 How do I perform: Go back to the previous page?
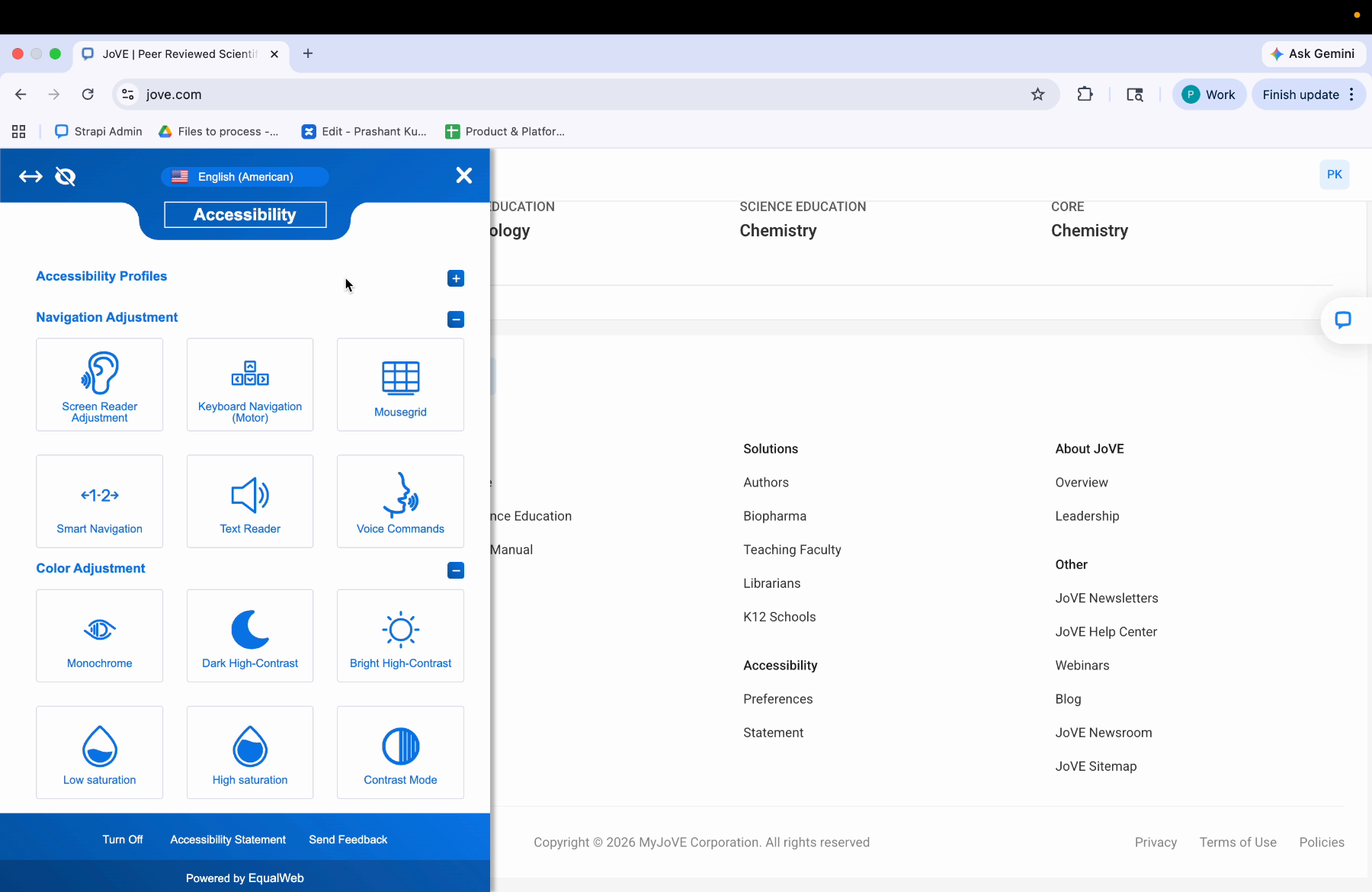pos(21,95)
